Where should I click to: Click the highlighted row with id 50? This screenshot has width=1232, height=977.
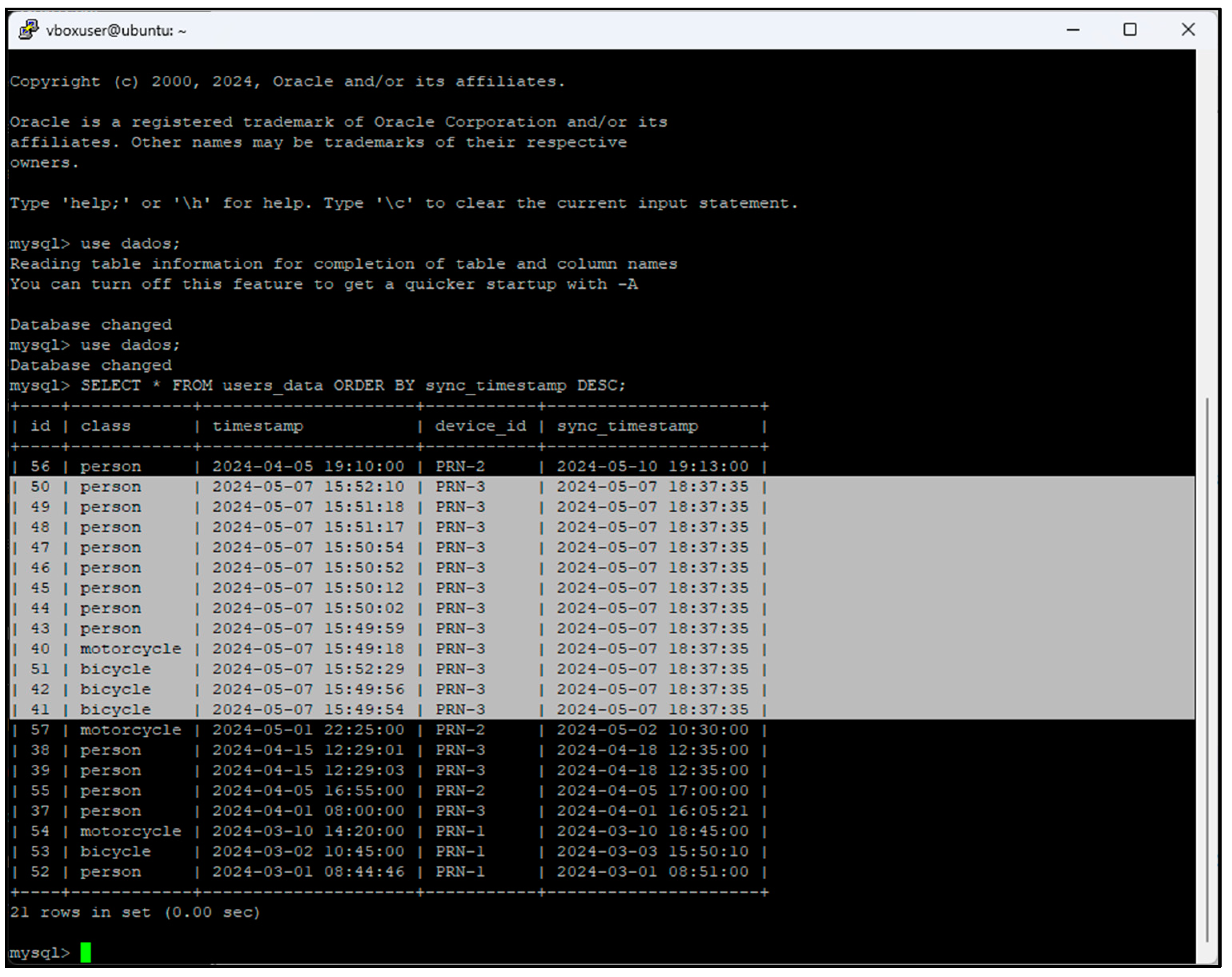[40, 487]
